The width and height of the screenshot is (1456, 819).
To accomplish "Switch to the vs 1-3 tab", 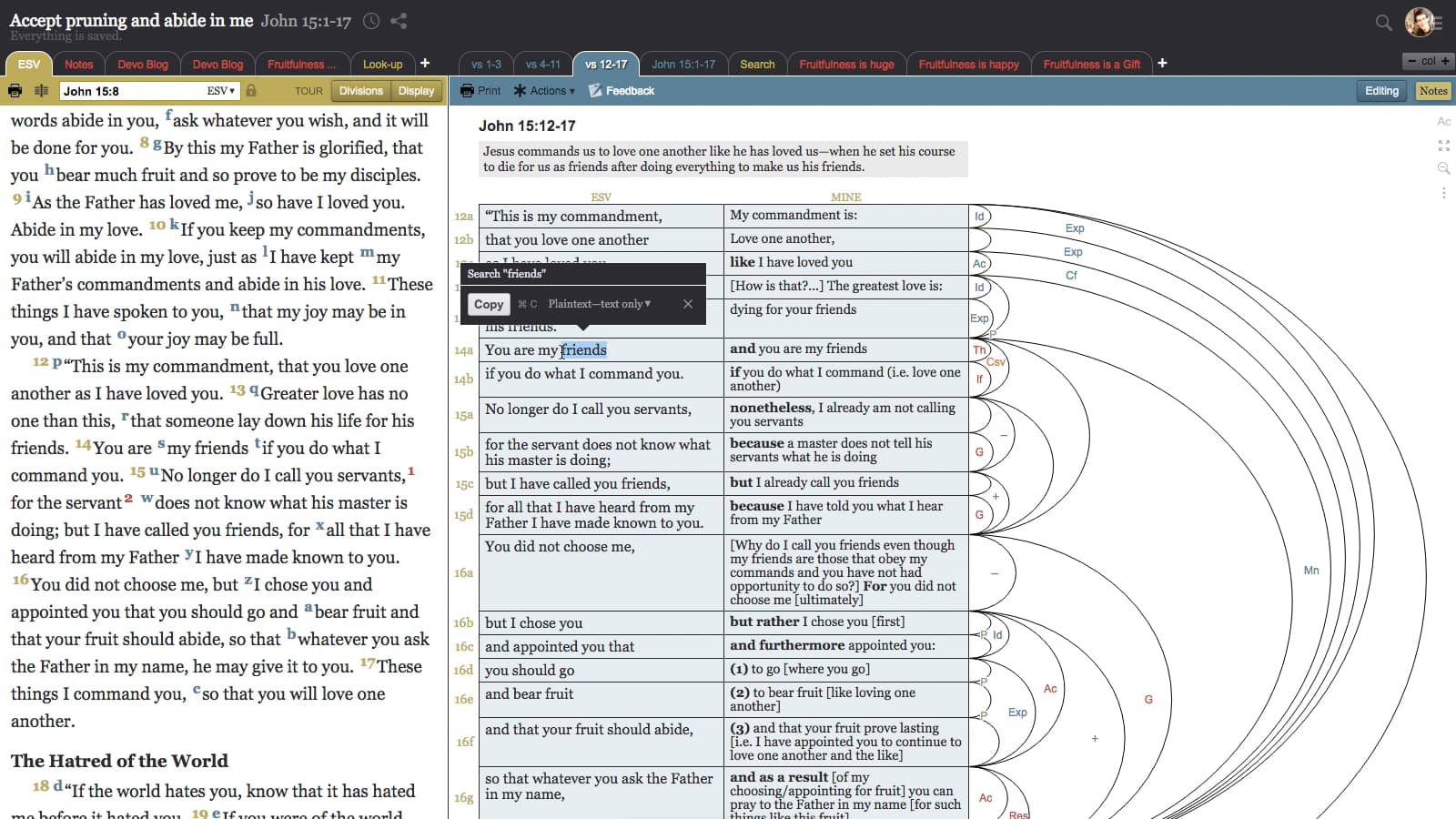I will point(486,64).
